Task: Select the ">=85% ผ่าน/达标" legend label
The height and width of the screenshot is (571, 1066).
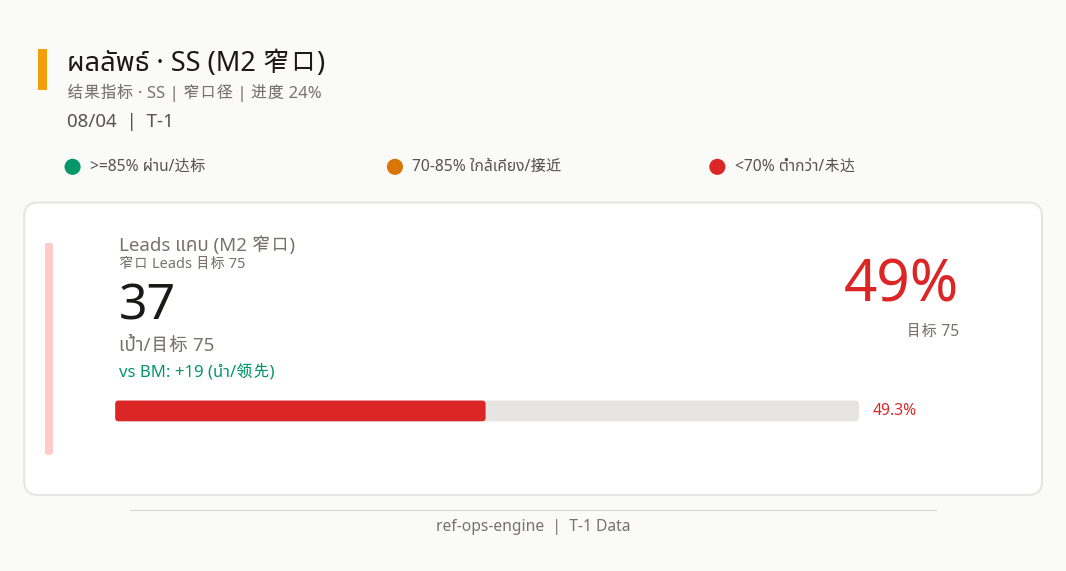Action: [x=147, y=166]
